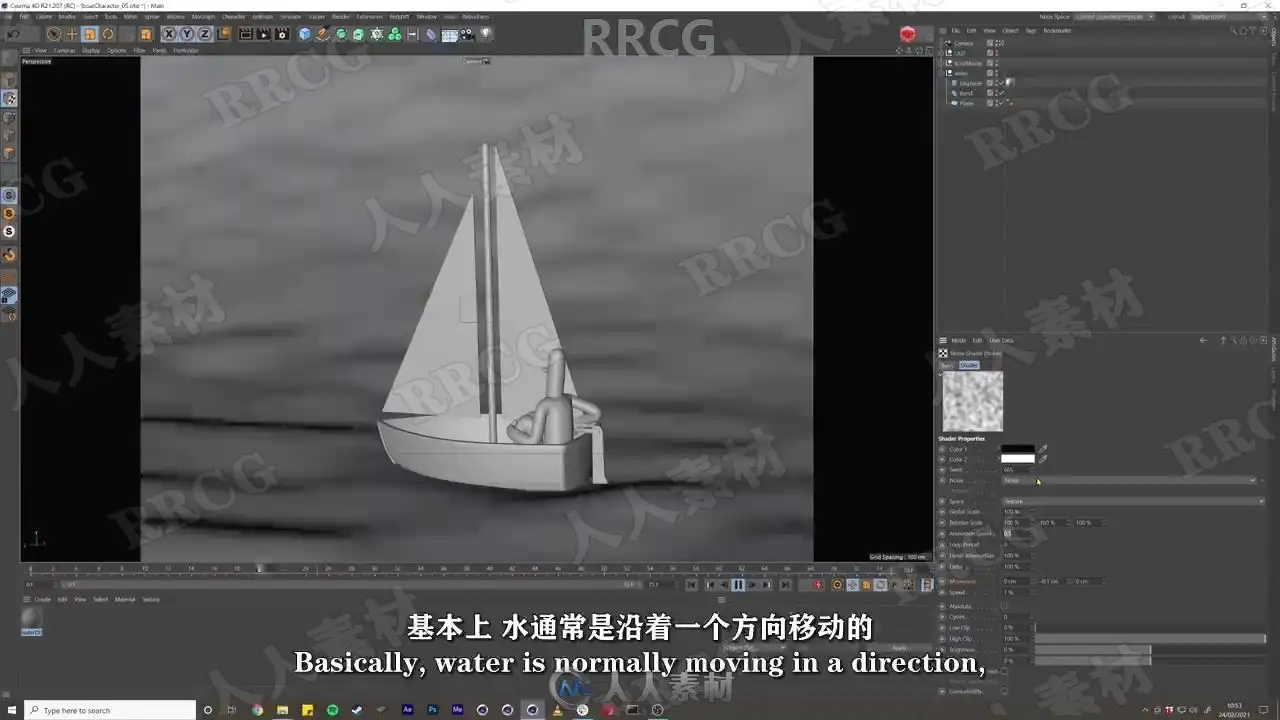Toggle the Z axis lock
The height and width of the screenshot is (720, 1280).
click(205, 34)
